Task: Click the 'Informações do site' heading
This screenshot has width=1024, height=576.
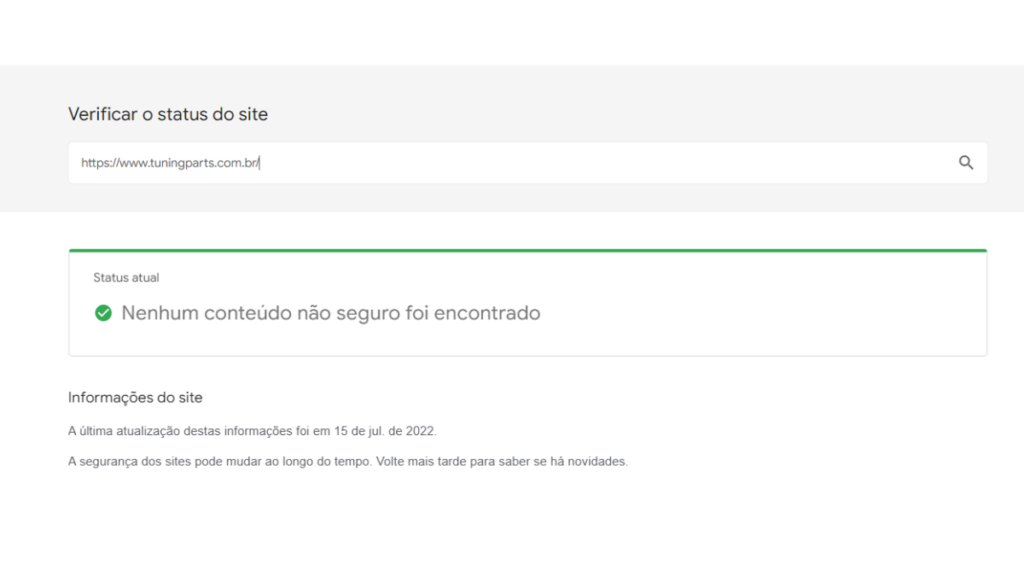Action: tap(135, 397)
